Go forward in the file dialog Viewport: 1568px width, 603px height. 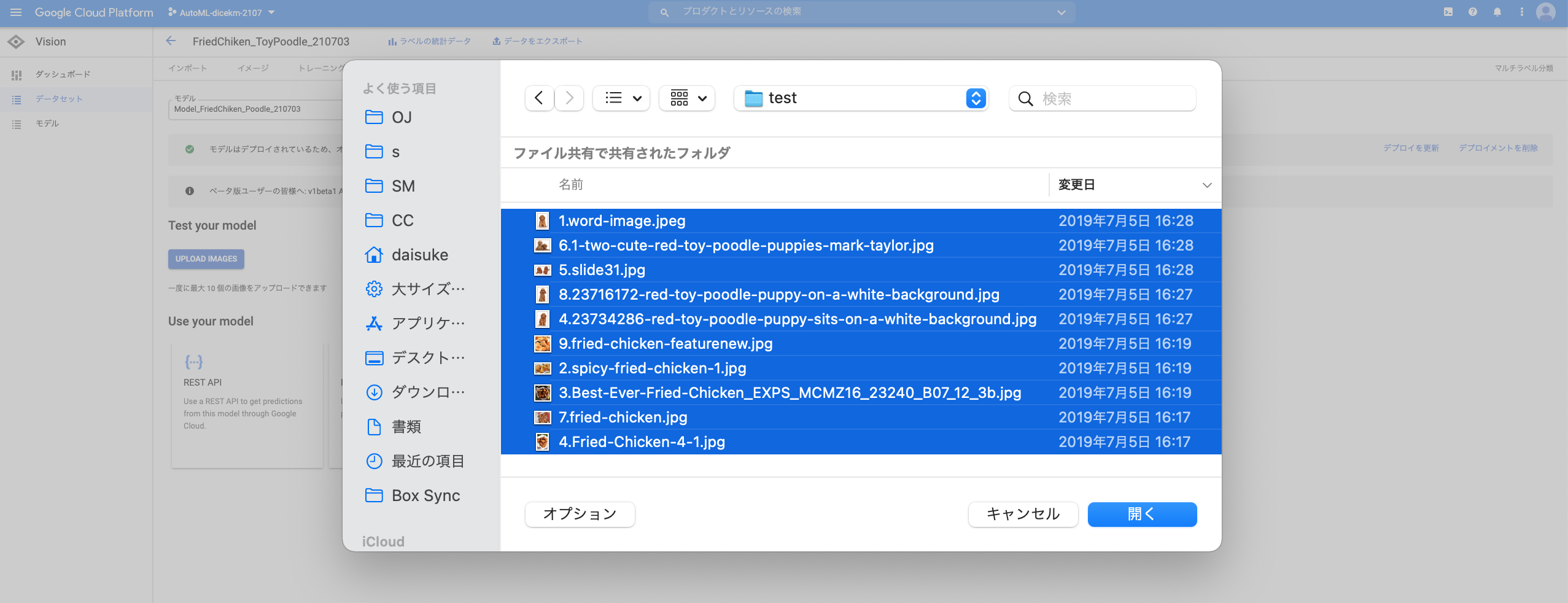coord(569,98)
